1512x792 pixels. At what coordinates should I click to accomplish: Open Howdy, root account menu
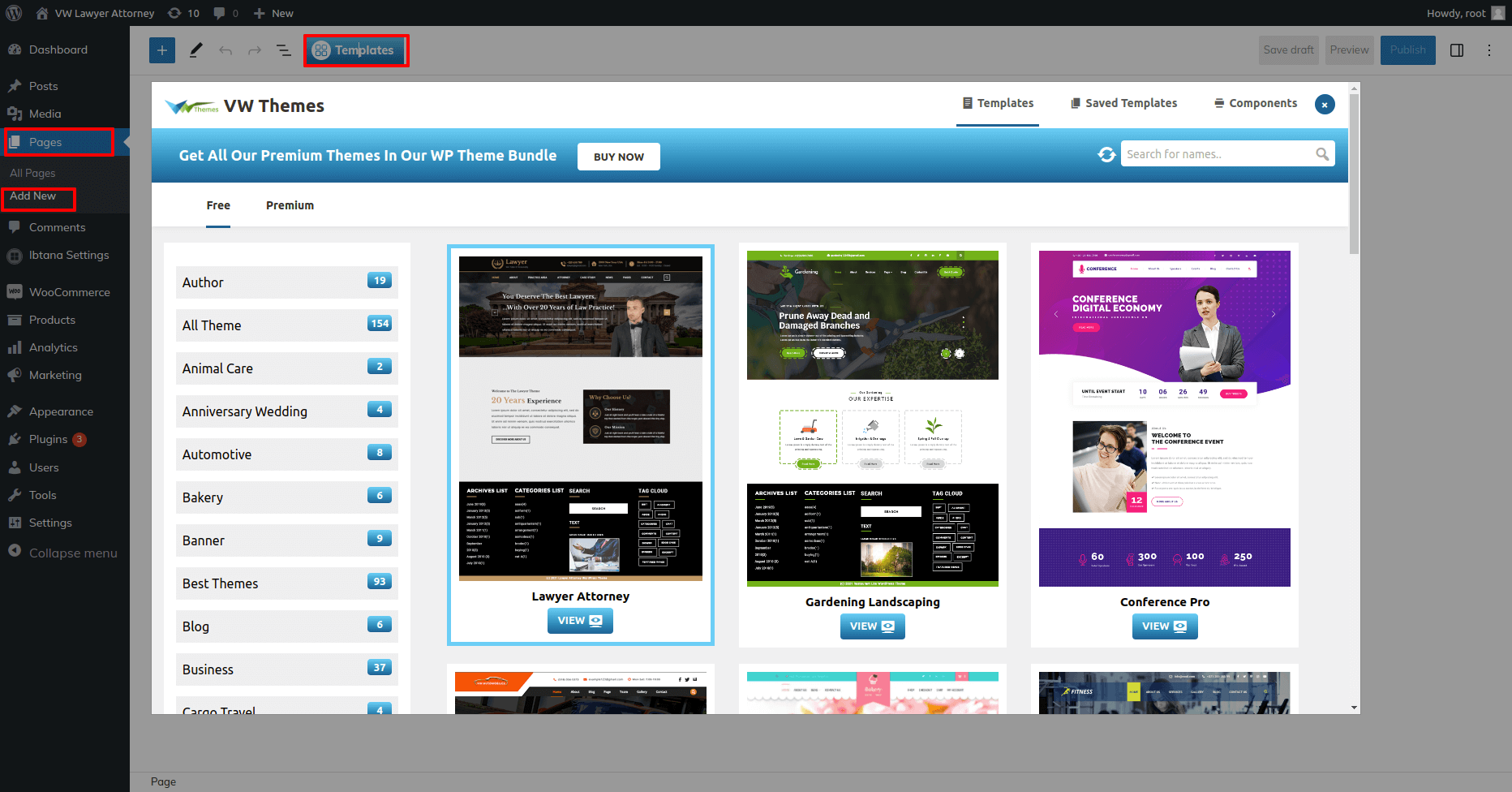(1466, 13)
